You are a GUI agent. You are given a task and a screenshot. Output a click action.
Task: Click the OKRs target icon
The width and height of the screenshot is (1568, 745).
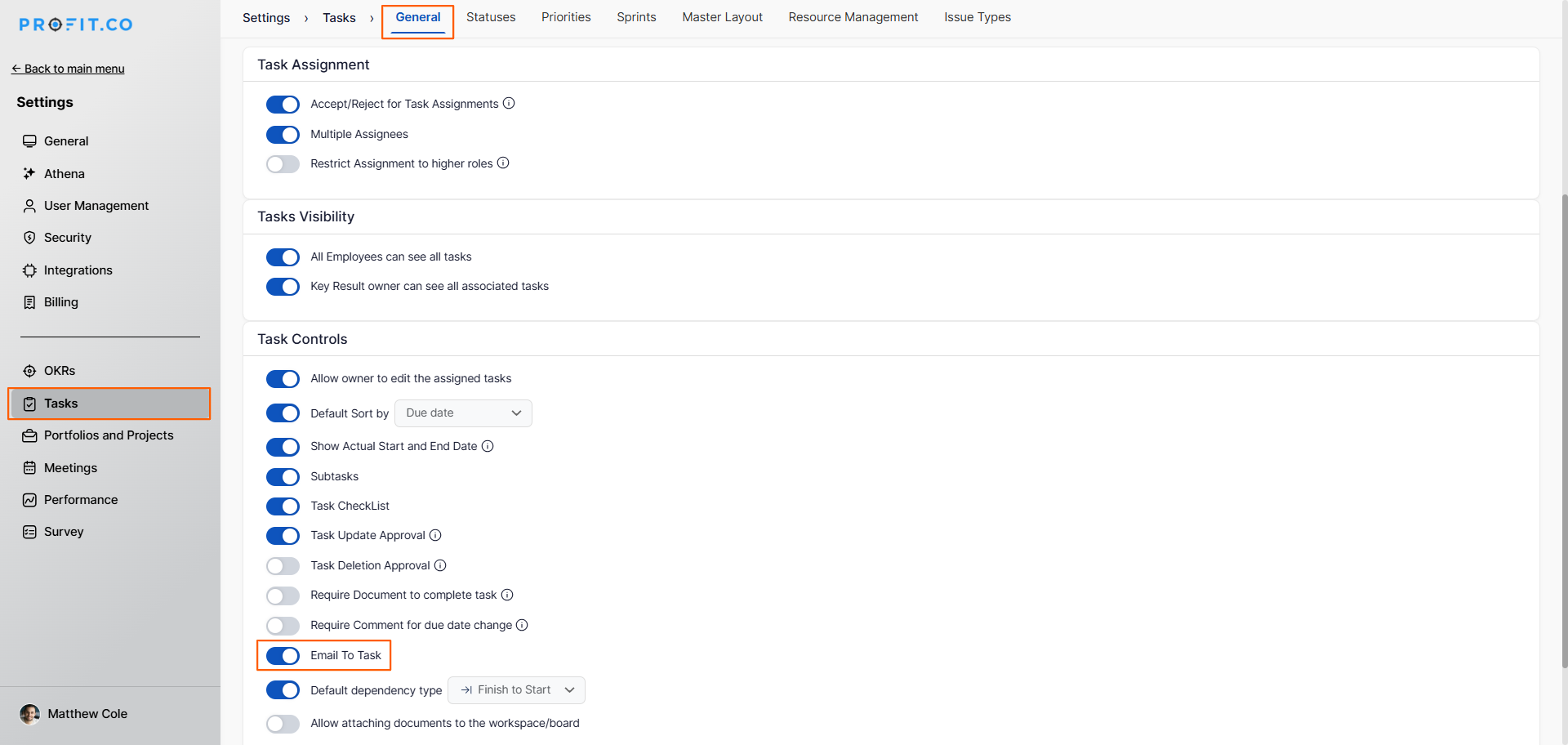click(x=29, y=371)
